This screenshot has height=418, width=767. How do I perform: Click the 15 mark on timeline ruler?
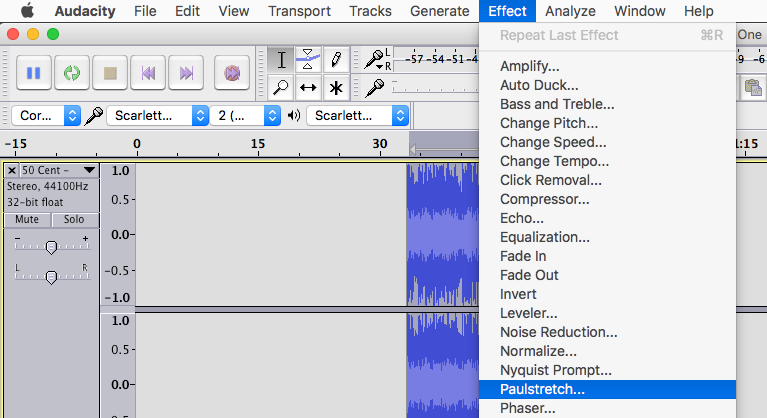[258, 144]
